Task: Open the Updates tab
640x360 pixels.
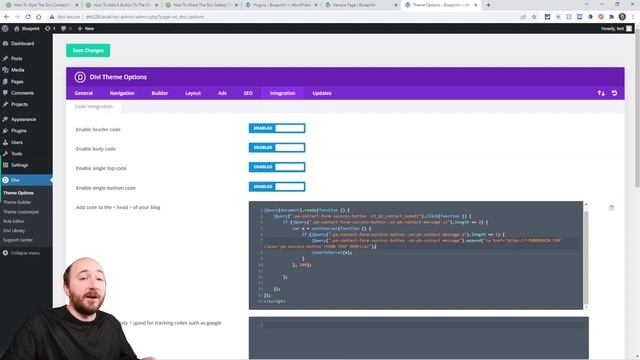Action: pos(322,93)
